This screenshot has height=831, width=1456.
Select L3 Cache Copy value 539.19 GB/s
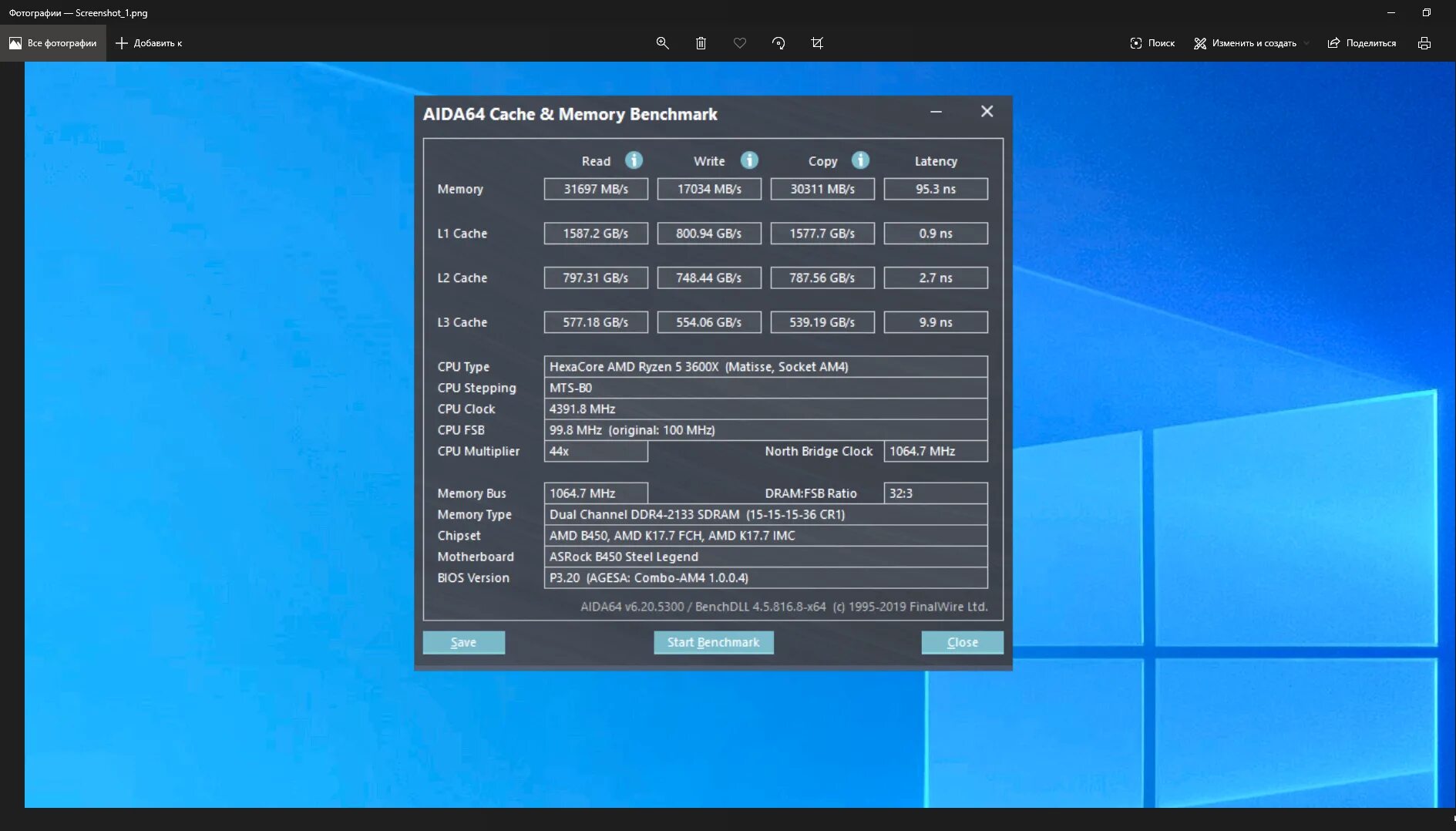pyautogui.click(x=822, y=322)
